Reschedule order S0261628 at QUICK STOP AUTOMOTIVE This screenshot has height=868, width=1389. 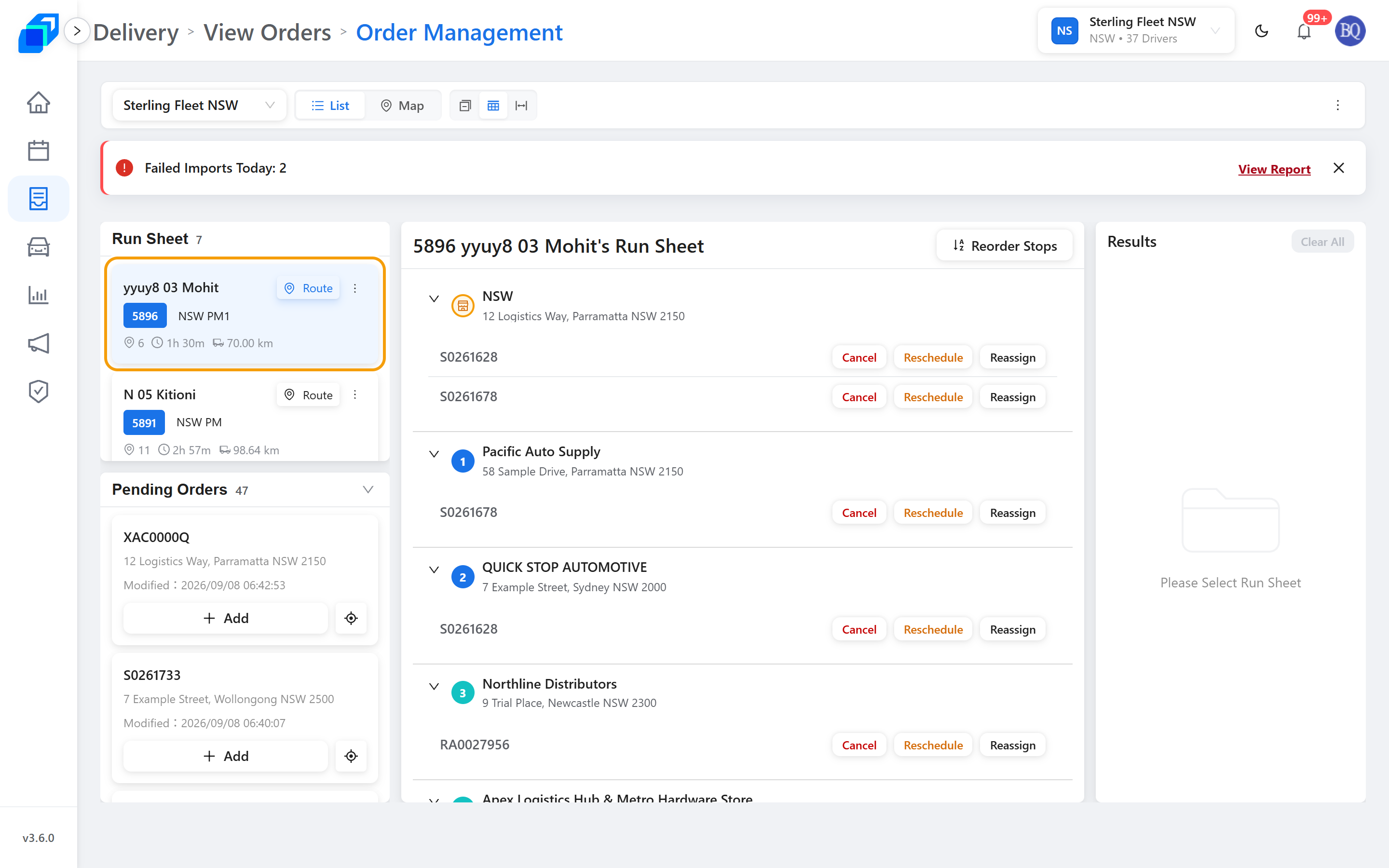pyautogui.click(x=933, y=629)
